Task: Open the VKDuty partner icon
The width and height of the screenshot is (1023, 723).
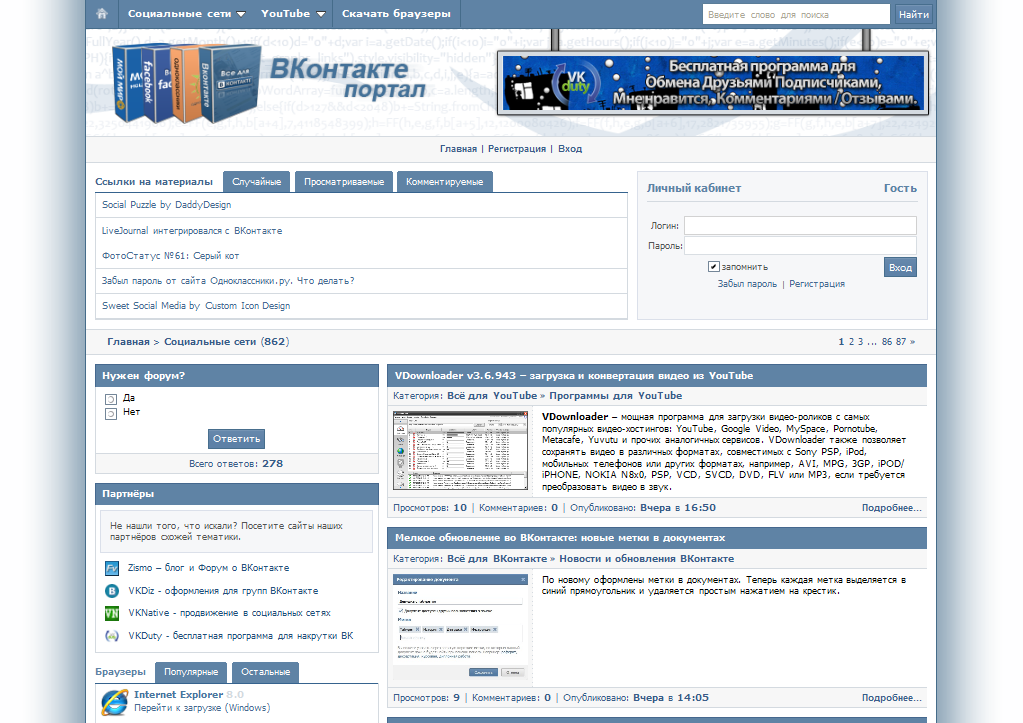Action: point(112,636)
